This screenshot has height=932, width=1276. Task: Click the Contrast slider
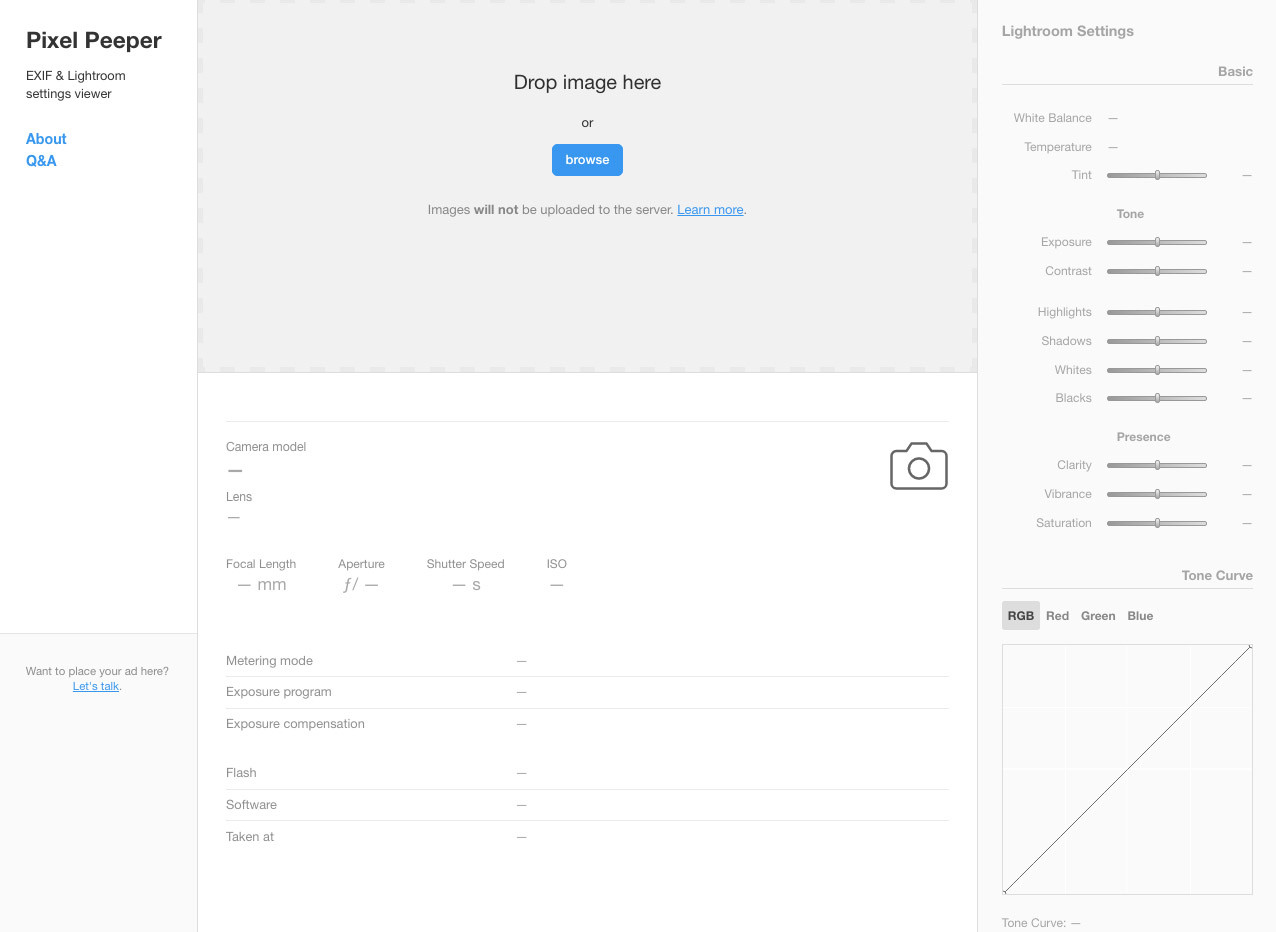(1157, 271)
